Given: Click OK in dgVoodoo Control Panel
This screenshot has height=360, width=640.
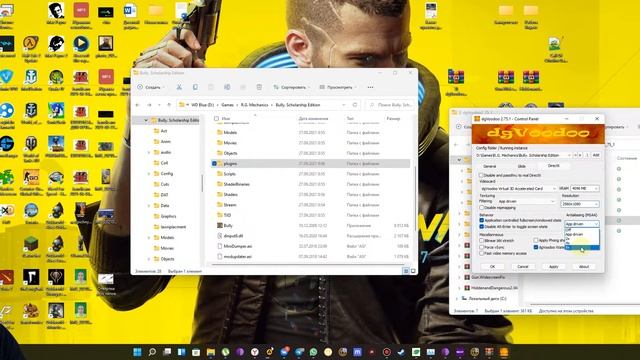Looking at the screenshot, I should 492,267.
